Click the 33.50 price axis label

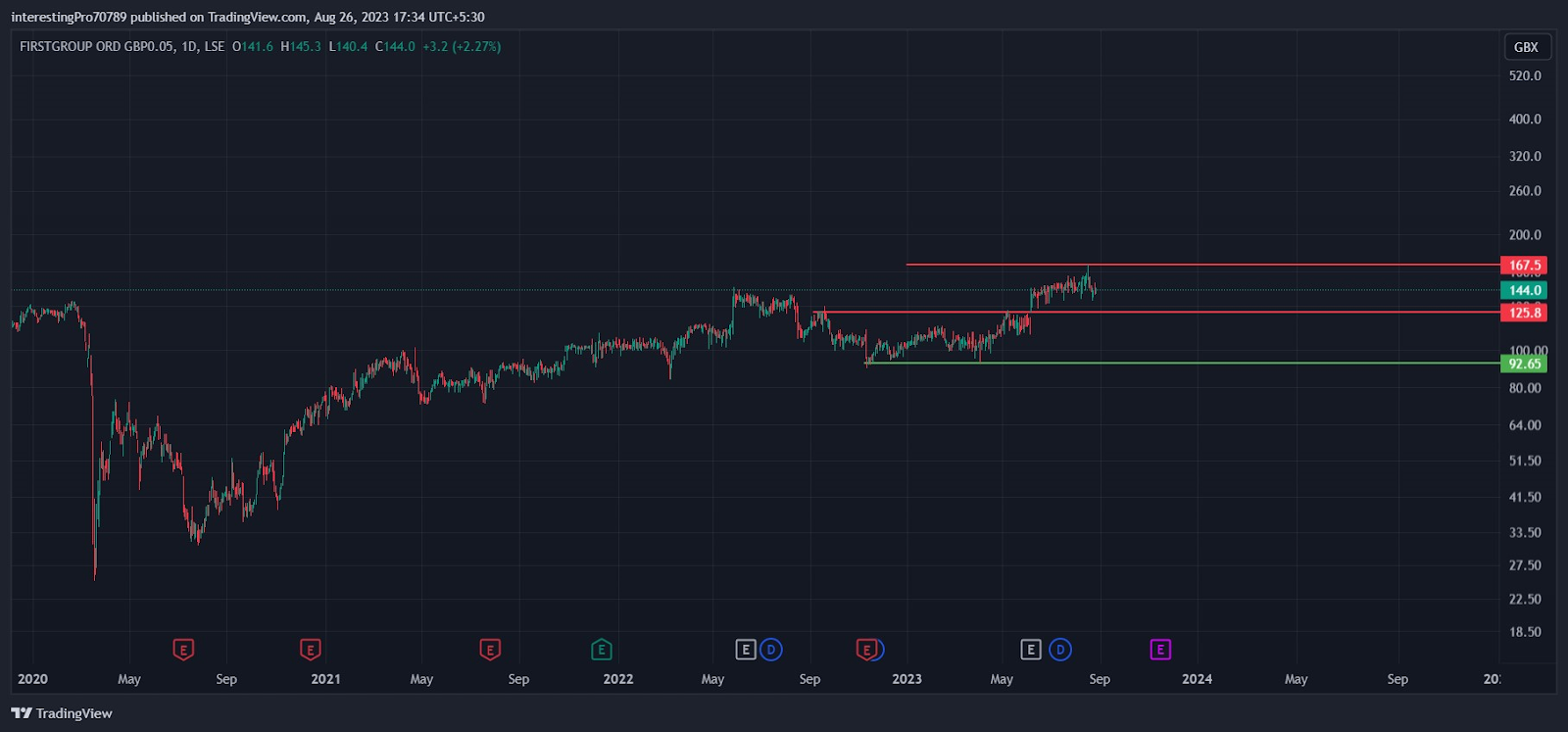click(1525, 533)
